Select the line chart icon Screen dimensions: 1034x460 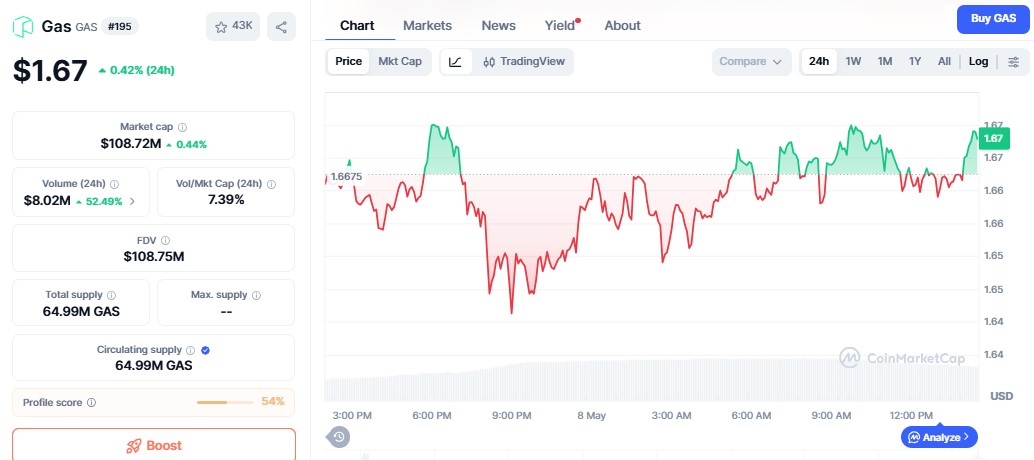[456, 61]
